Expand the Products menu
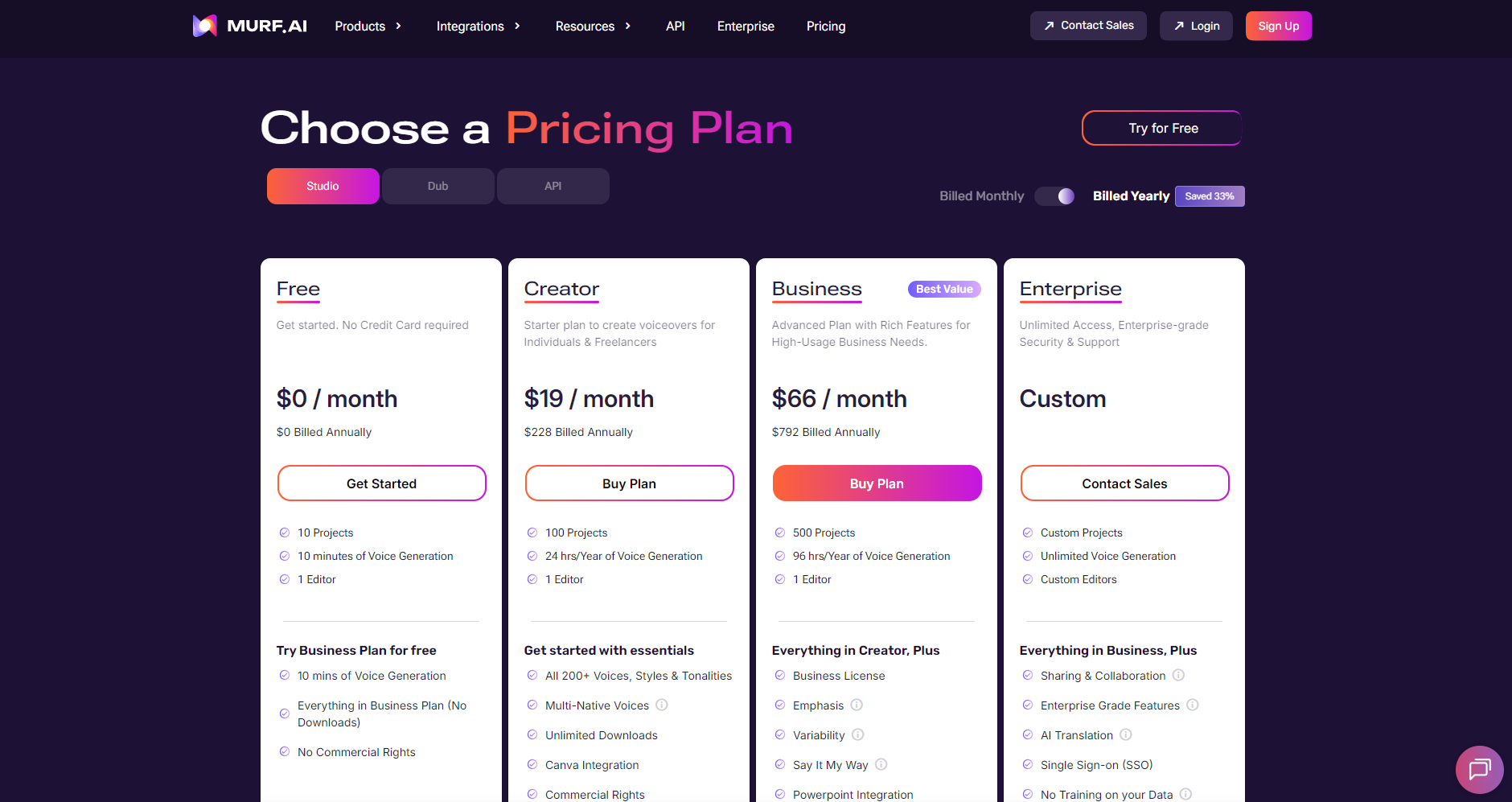Screen dimensions: 1512x802 click(x=368, y=27)
